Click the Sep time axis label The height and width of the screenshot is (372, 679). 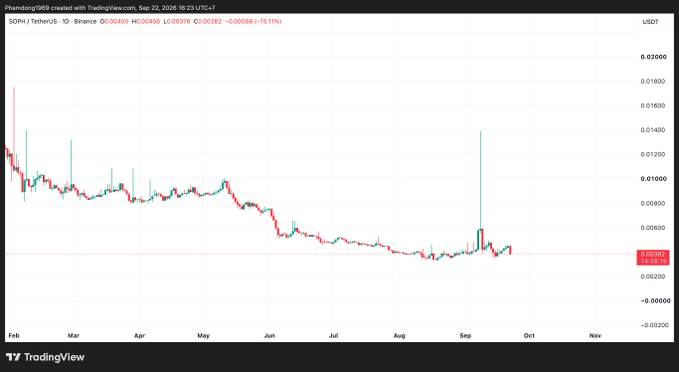pyautogui.click(x=466, y=336)
